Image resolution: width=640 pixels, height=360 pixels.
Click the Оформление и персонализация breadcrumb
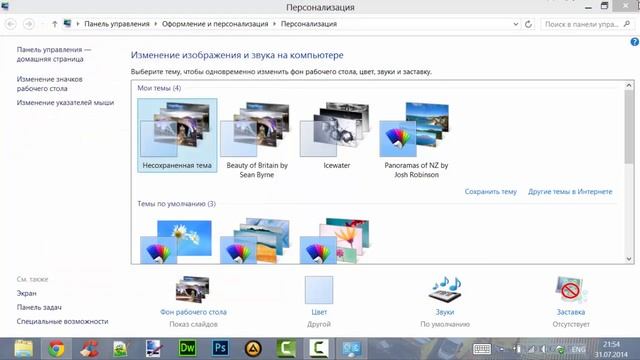click(x=215, y=24)
